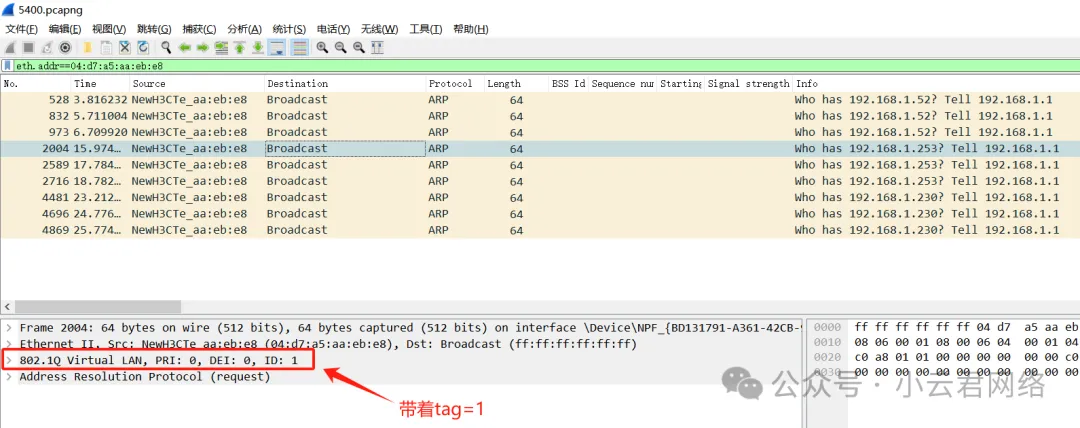Image resolution: width=1080 pixels, height=428 pixels.
Task: Click the Close capture file icon
Action: 125,47
